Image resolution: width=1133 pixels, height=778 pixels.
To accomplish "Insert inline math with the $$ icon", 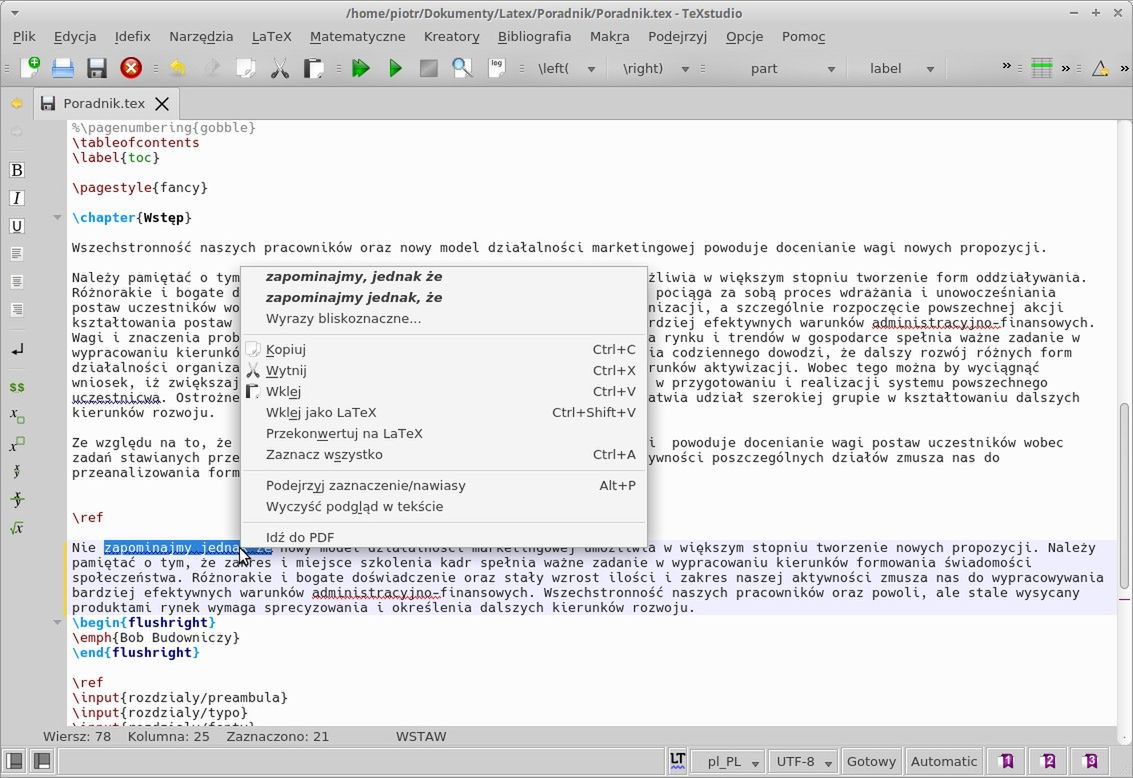I will pyautogui.click(x=16, y=387).
